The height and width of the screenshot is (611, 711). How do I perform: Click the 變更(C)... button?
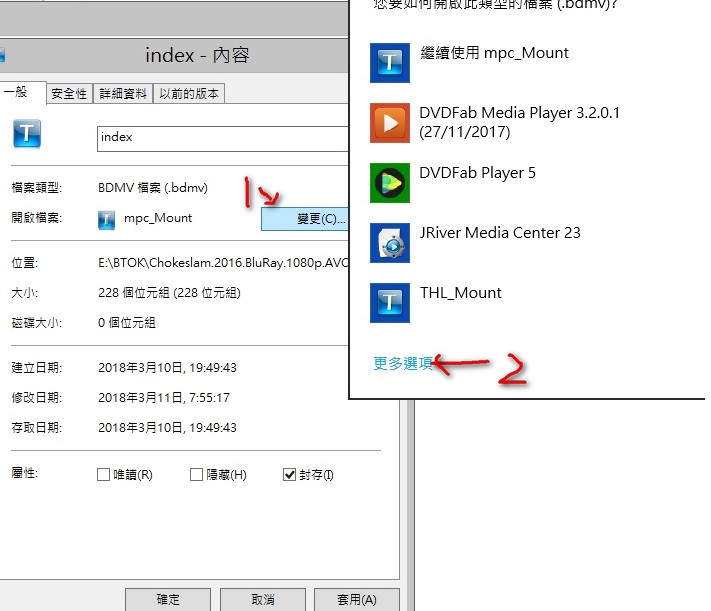pos(305,219)
